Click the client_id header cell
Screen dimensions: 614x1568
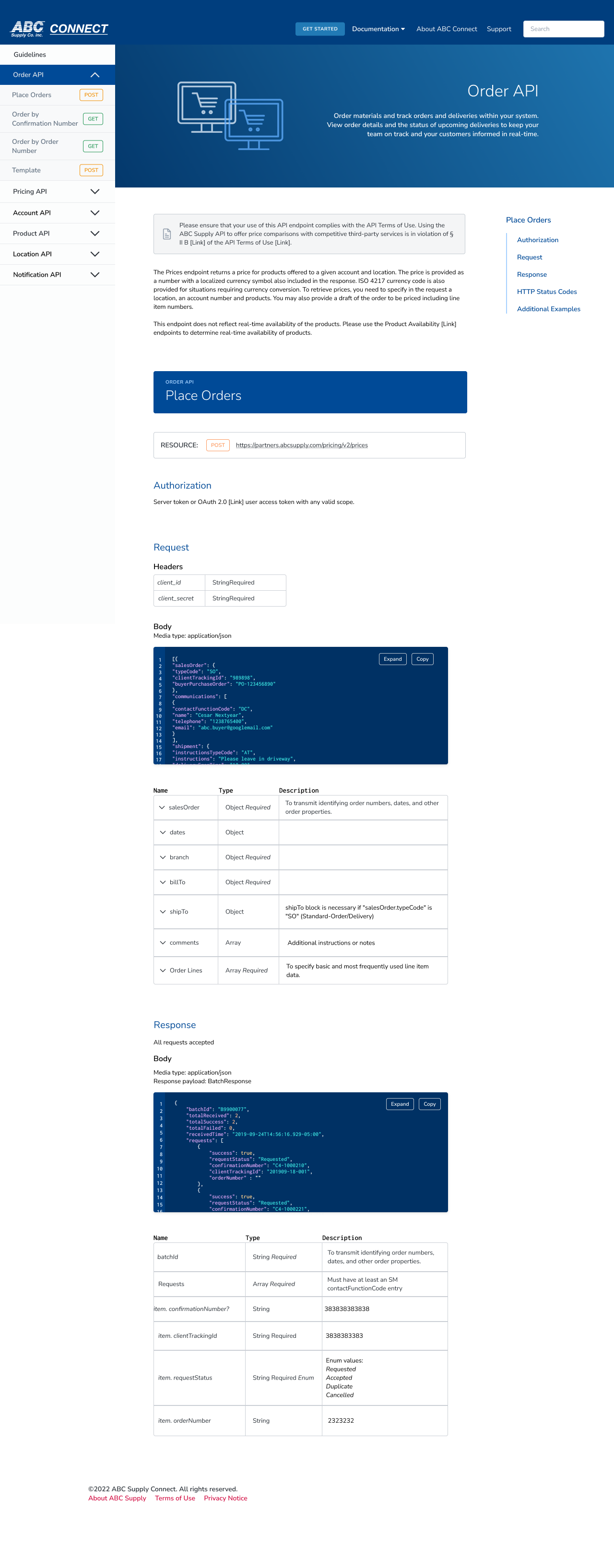179,583
